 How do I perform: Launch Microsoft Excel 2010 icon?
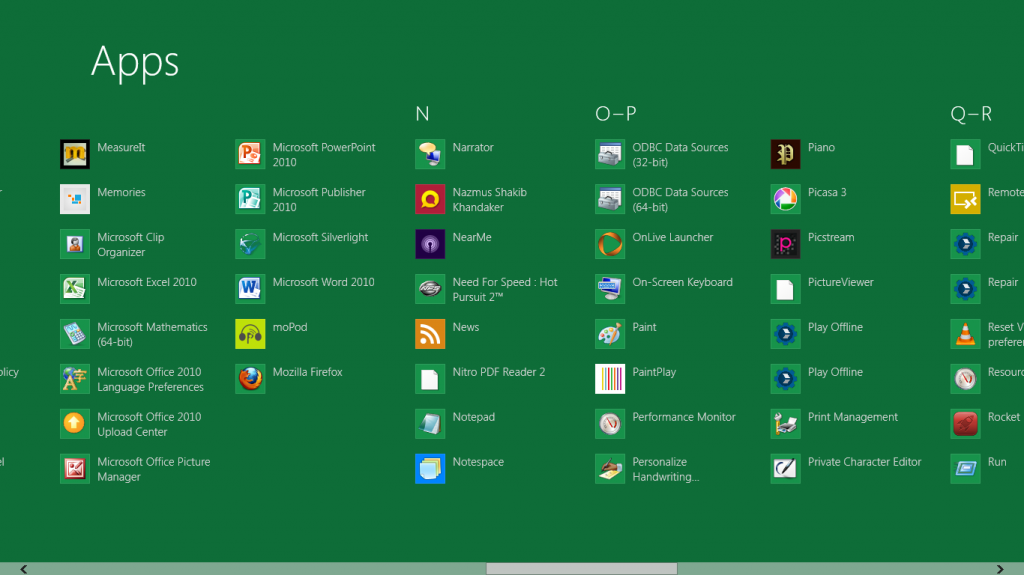click(74, 289)
